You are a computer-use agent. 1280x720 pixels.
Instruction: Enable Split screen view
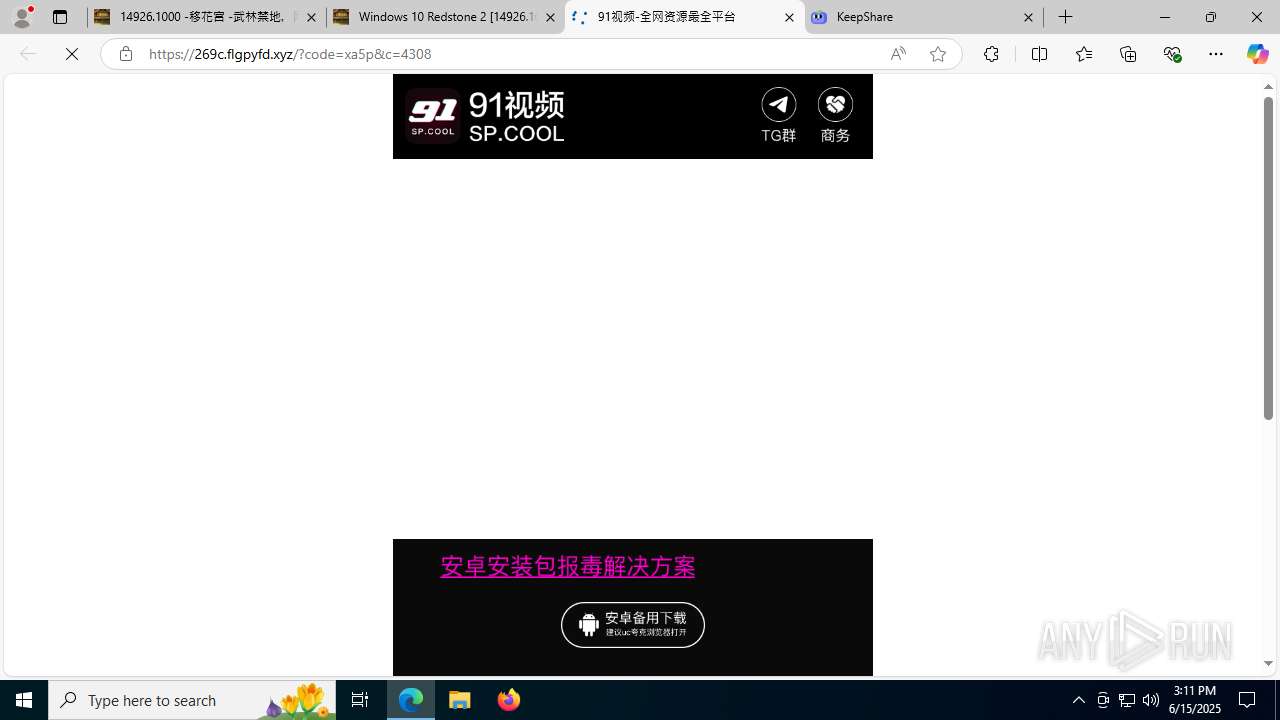click(x=1039, y=54)
